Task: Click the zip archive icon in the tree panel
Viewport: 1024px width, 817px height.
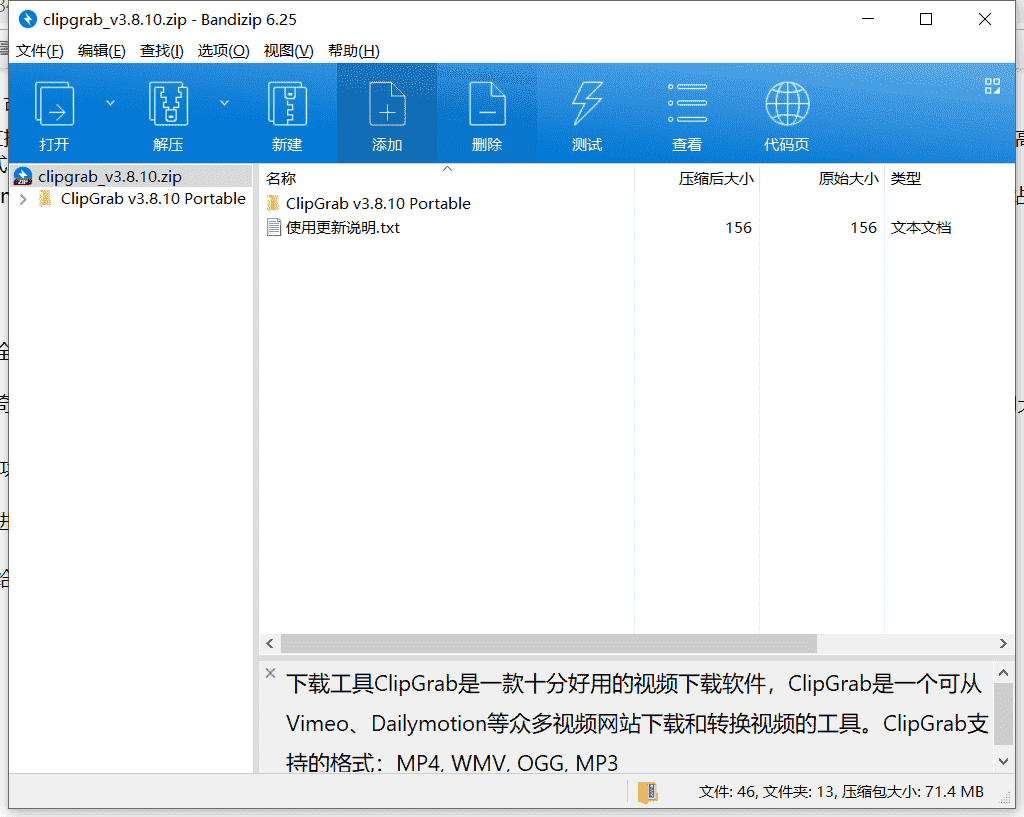Action: pos(23,176)
